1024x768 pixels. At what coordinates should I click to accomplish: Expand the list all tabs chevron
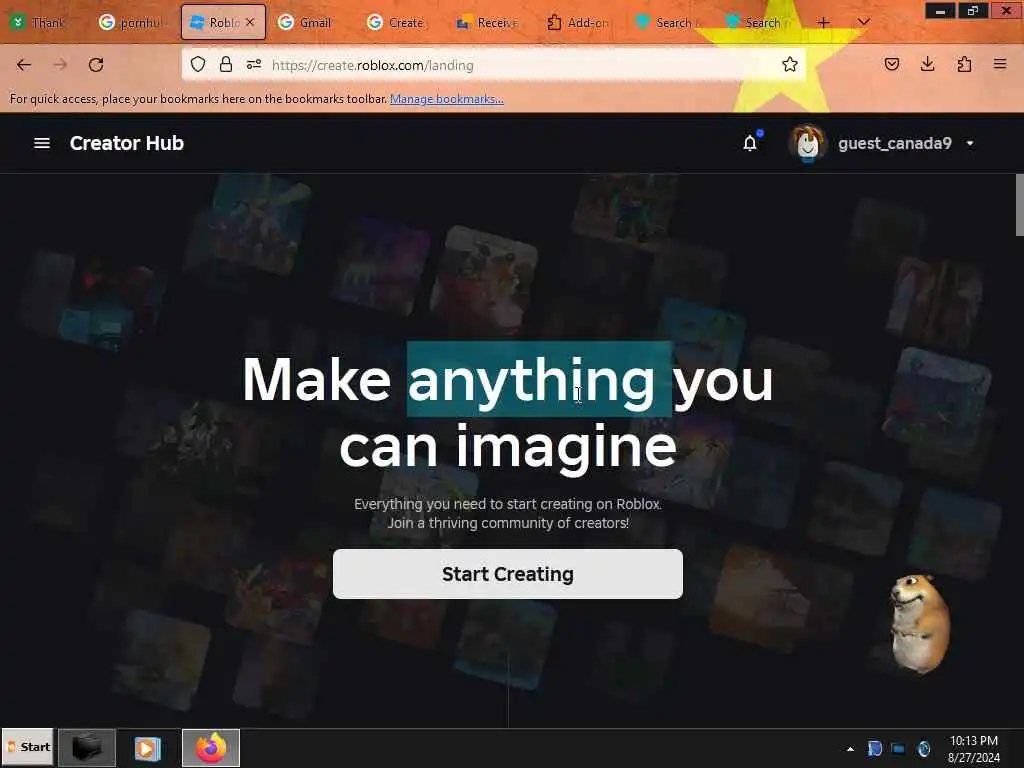(863, 22)
